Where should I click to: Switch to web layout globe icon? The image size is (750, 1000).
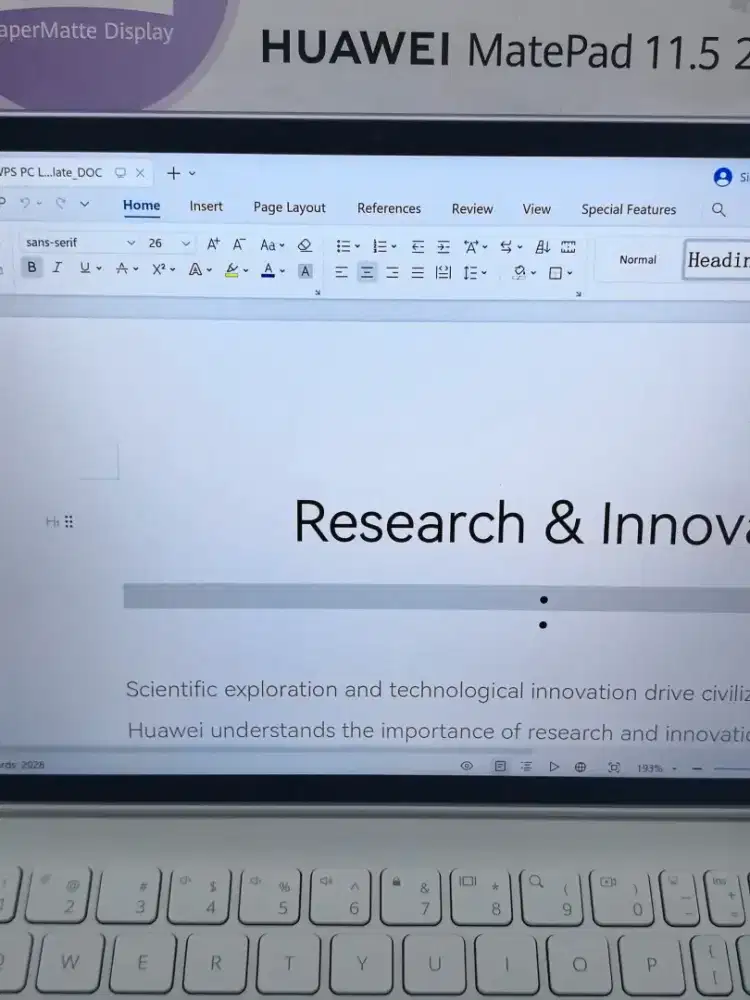pos(580,767)
